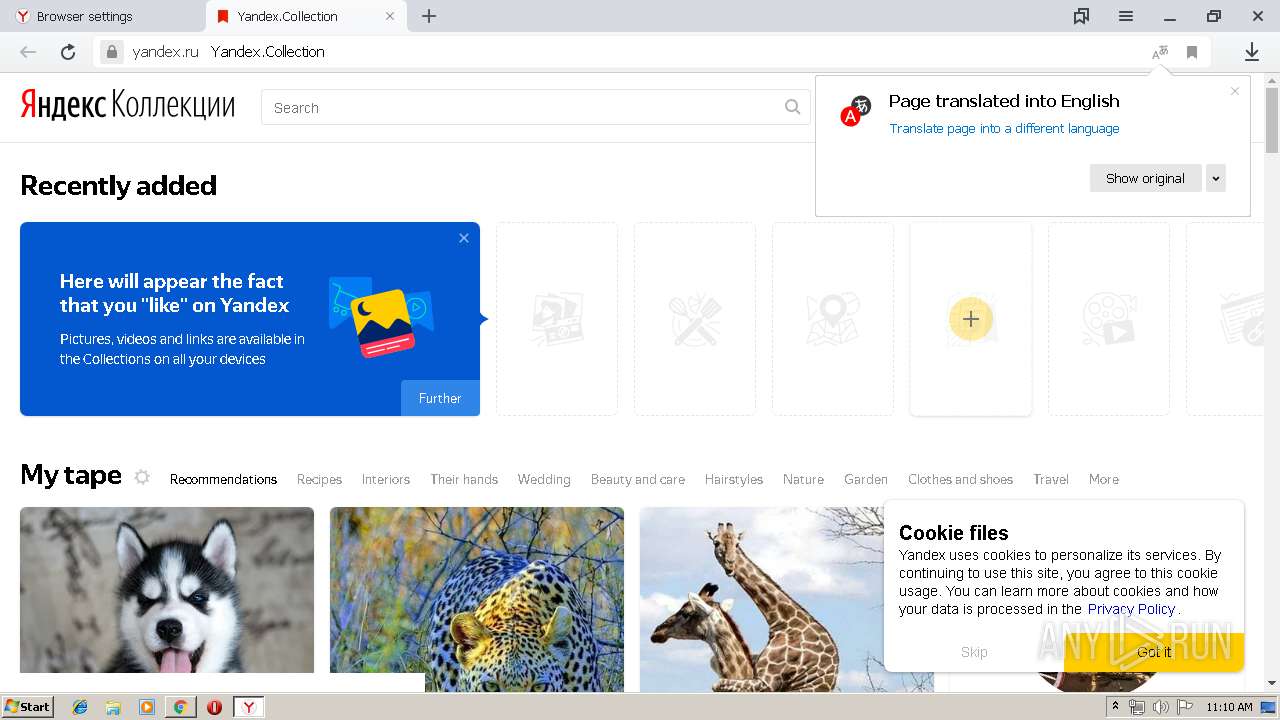This screenshot has width=1280, height=720.
Task: Click the taskbar clock 11:10 AM
Action: coord(1229,707)
